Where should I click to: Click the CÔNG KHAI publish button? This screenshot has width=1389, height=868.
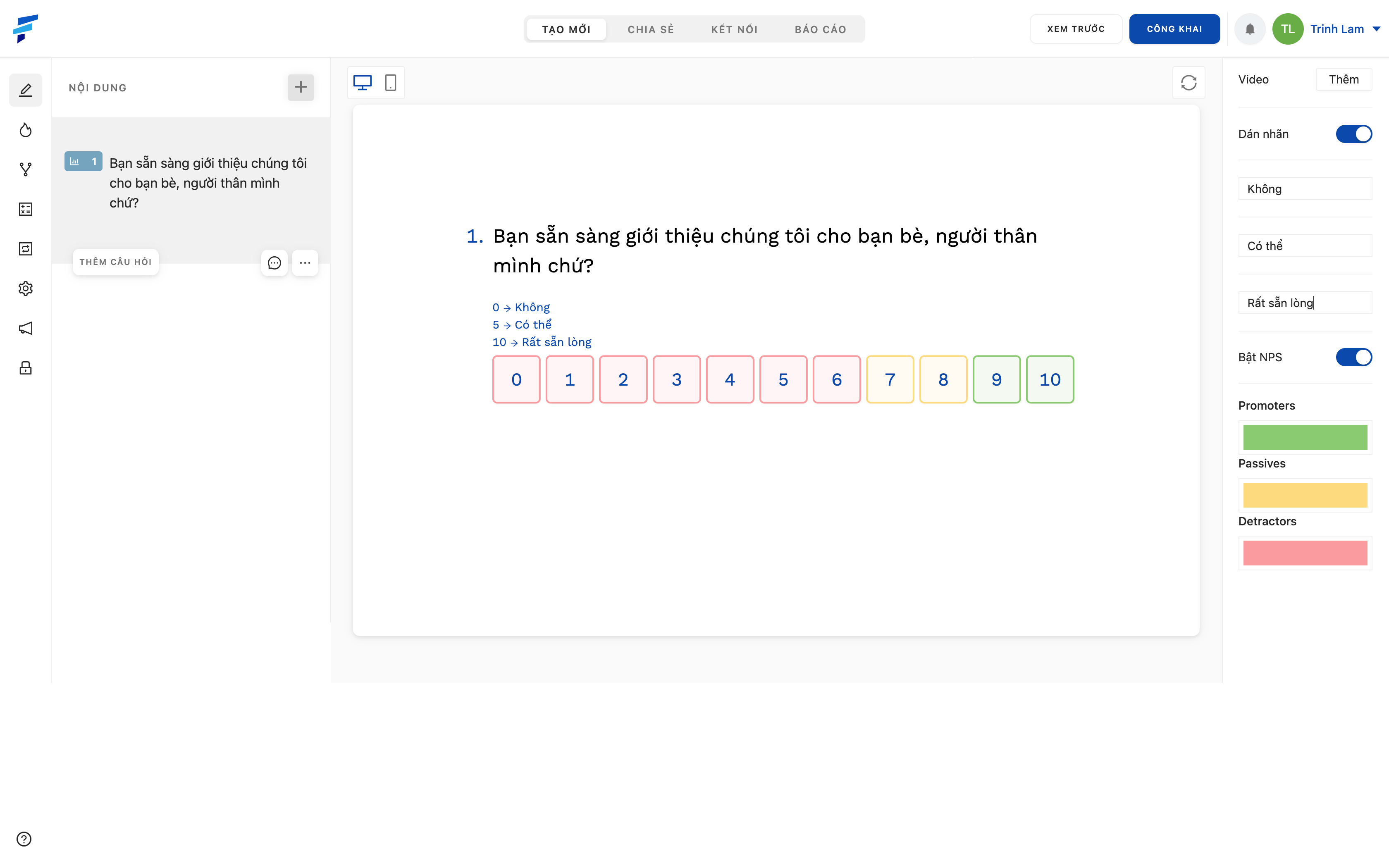pyautogui.click(x=1174, y=28)
